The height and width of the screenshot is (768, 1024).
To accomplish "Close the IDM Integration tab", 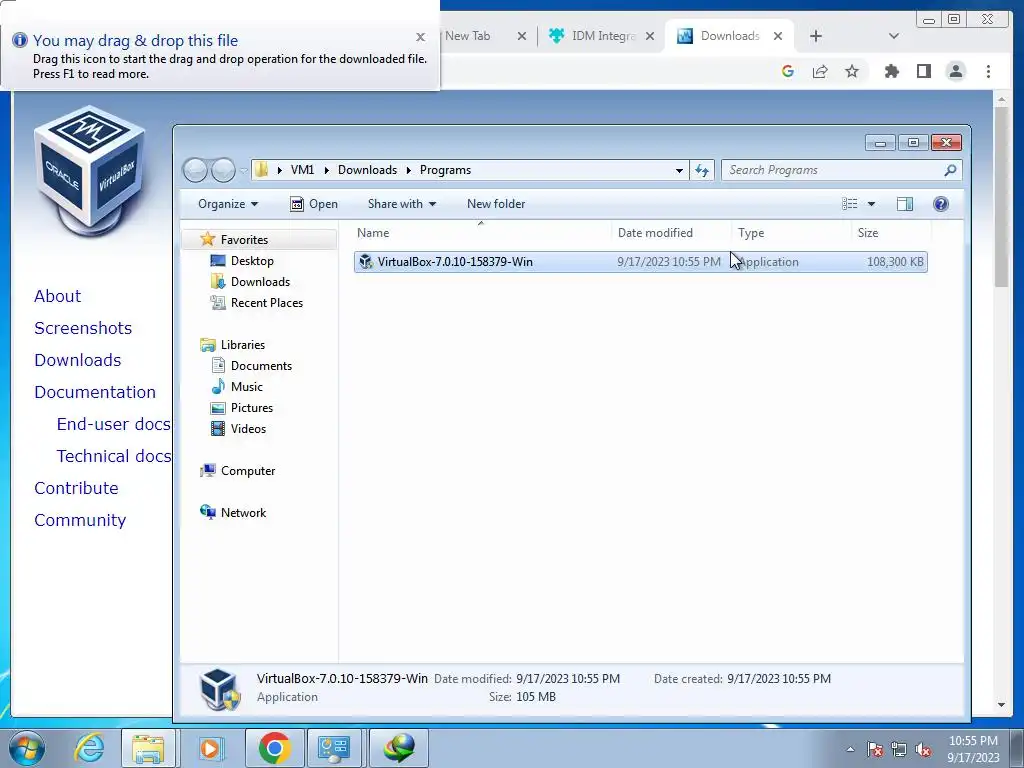I will (650, 36).
